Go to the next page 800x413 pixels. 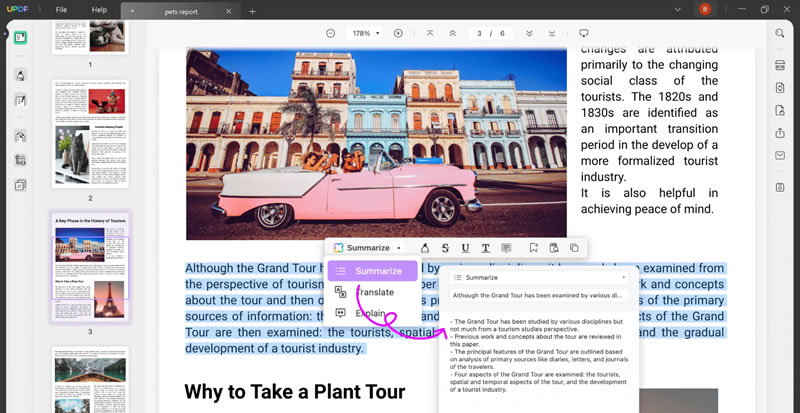coord(529,33)
